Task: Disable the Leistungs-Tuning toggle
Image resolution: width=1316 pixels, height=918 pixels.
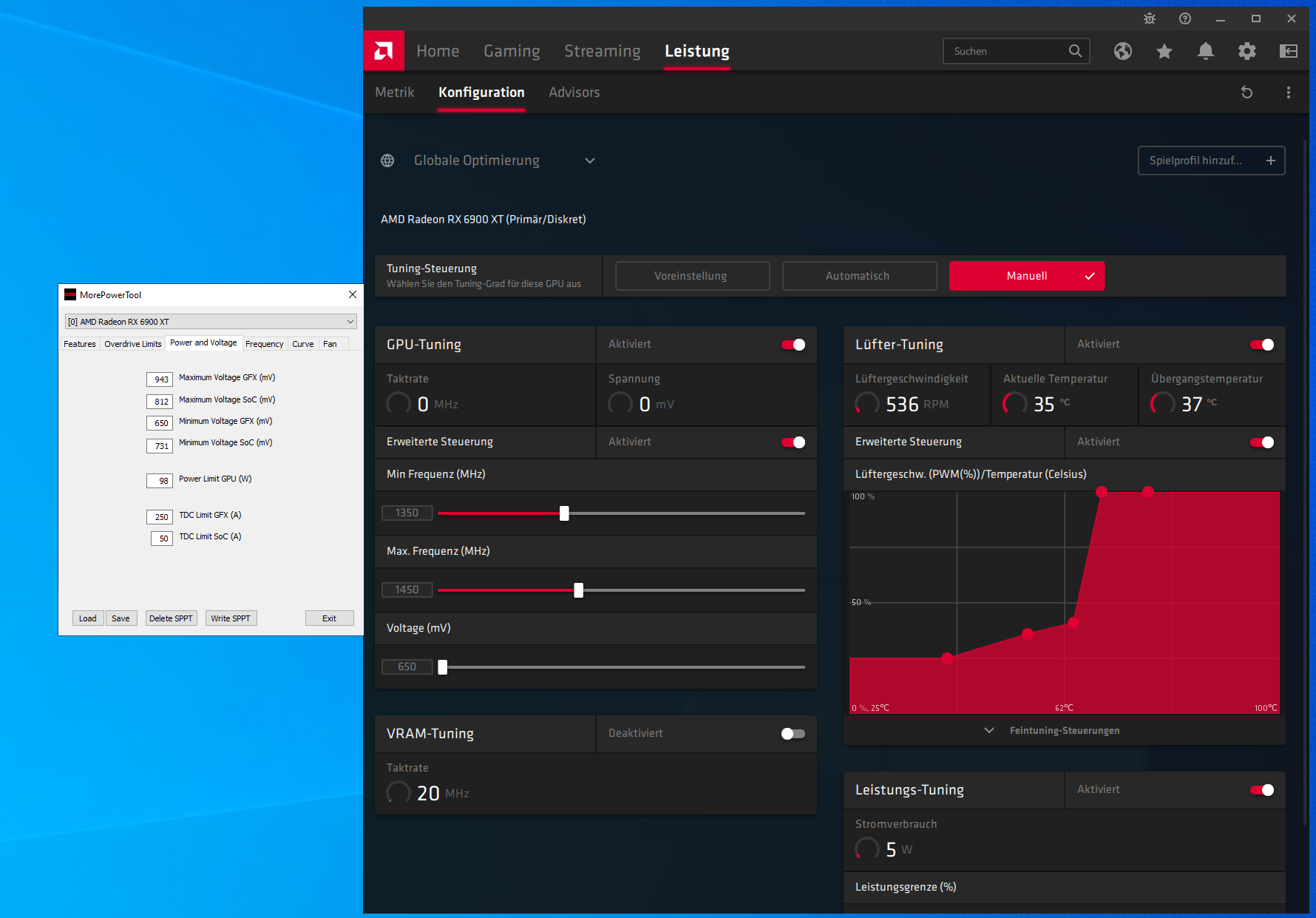Action: point(1262,790)
